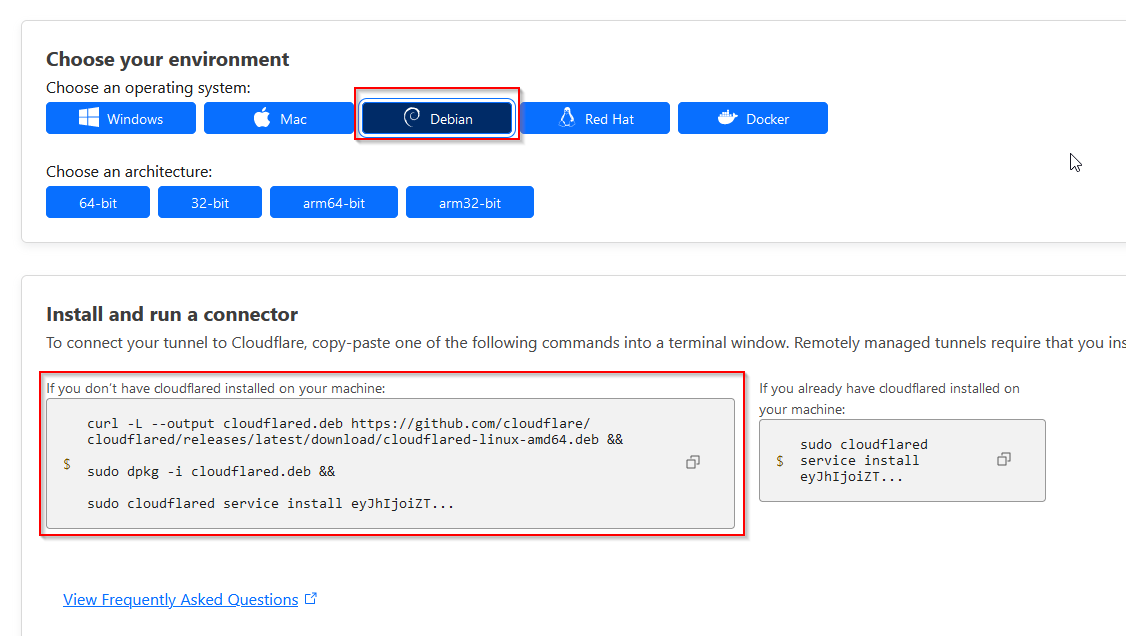Select the 64-bit architecture option
The image size is (1126, 636).
98,202
